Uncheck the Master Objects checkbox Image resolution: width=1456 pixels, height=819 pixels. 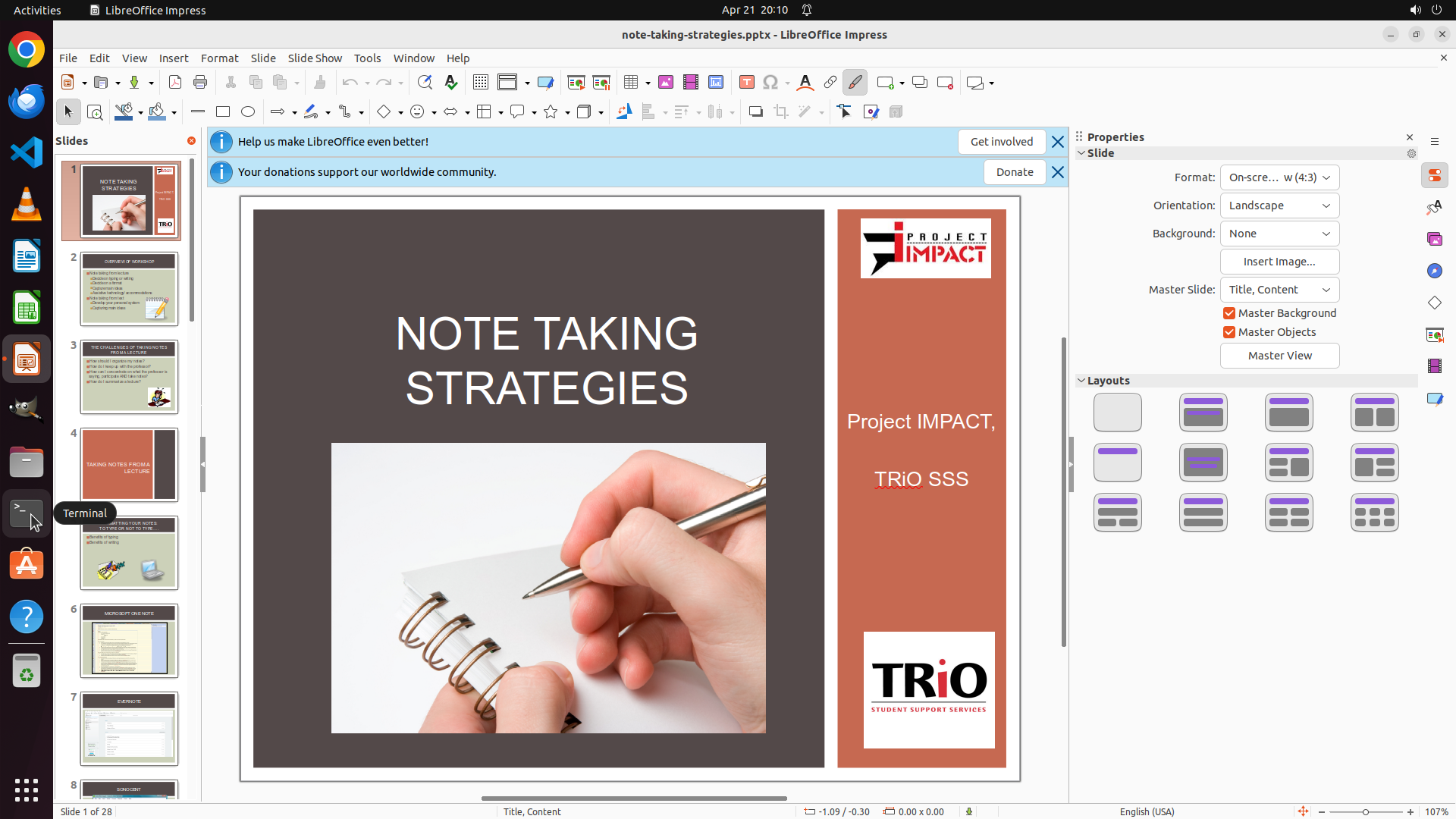pyautogui.click(x=1229, y=332)
